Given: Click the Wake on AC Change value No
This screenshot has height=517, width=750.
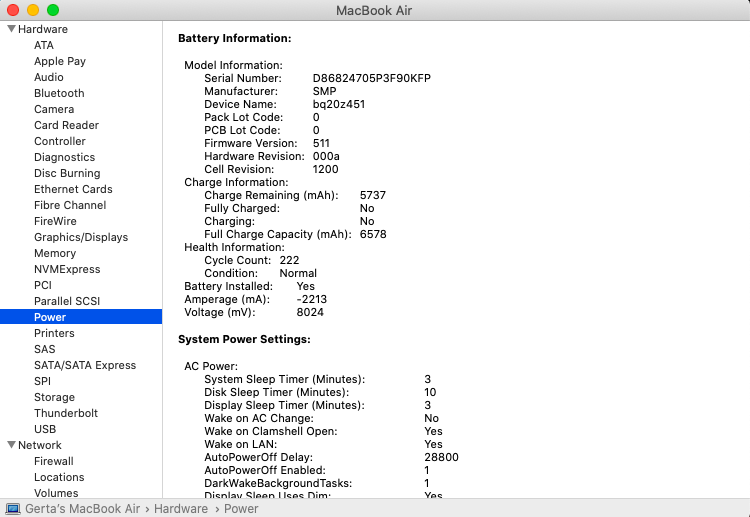Looking at the screenshot, I should click(x=431, y=418).
